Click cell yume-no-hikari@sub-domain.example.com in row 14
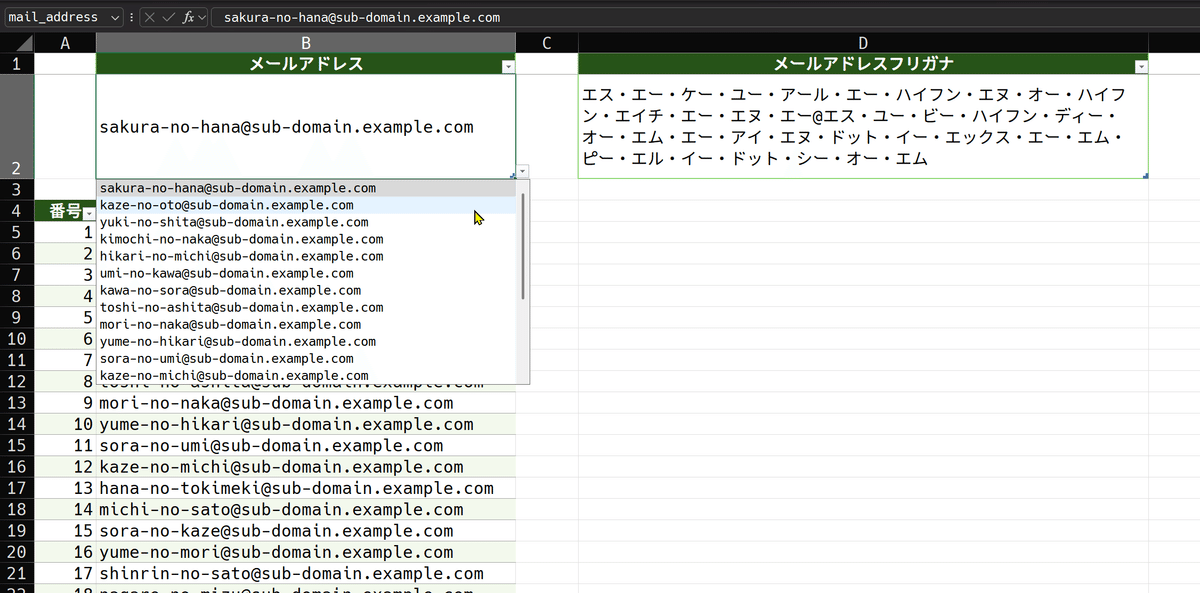Screen dimensions: 1200x593 coord(306,424)
